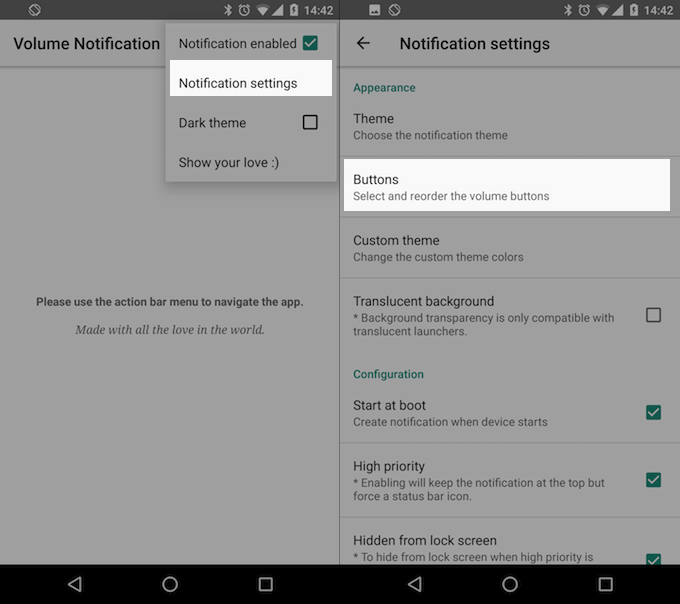Enable the Dark theme checkbox
680x604 pixels.
click(x=310, y=122)
